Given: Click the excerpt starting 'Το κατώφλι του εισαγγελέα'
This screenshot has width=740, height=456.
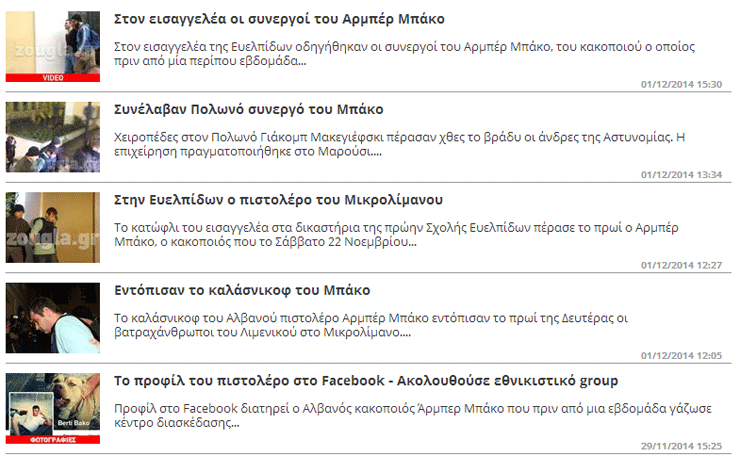Looking at the screenshot, I should click(410, 233).
